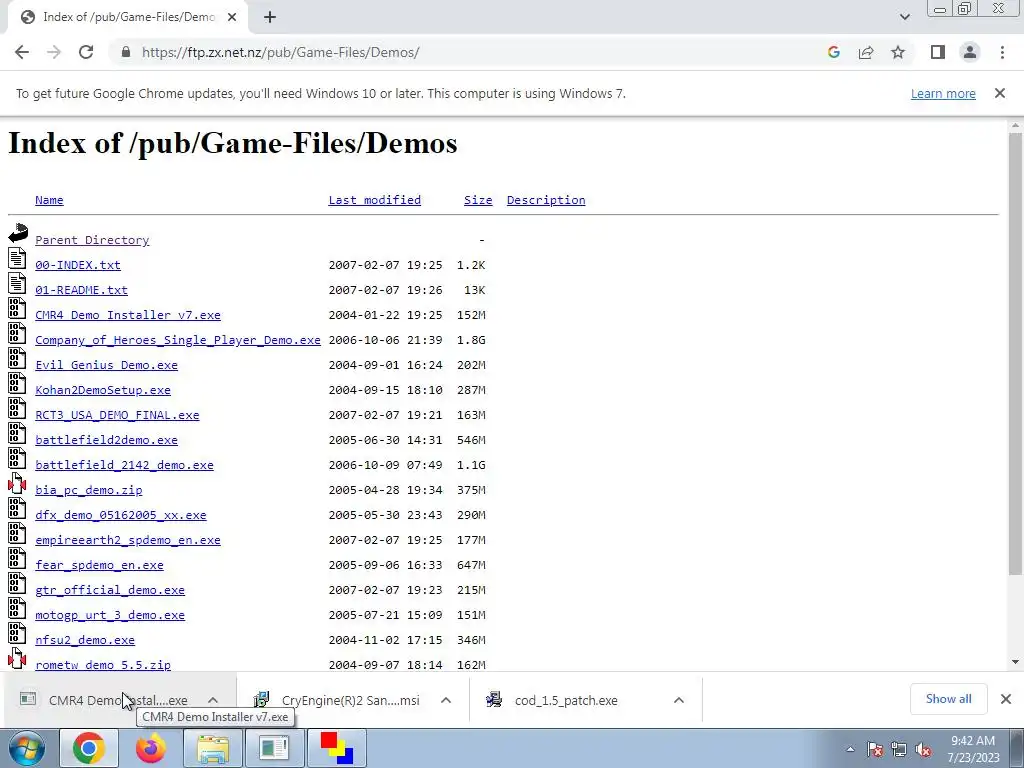Expand options for CMR4 Demo Installer download
Screen dimensions: 1024x768
pos(213,700)
